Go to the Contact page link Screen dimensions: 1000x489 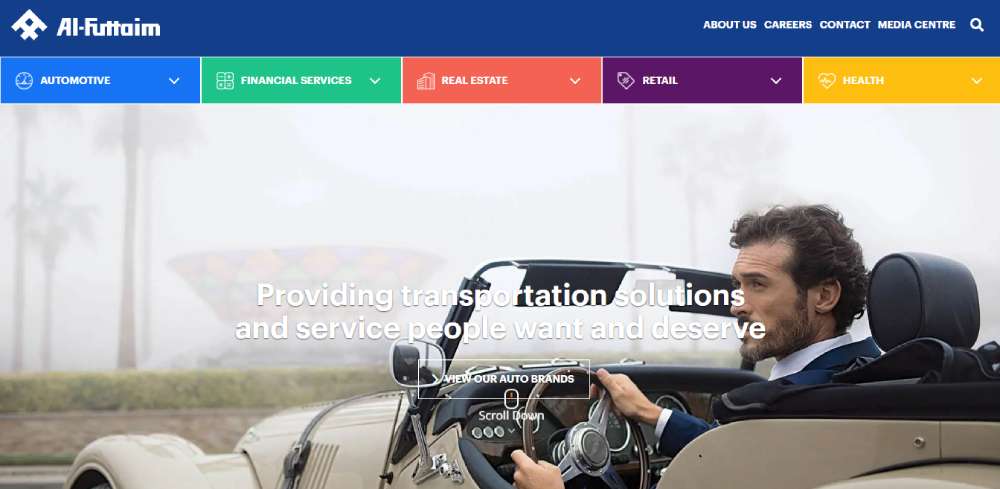844,25
